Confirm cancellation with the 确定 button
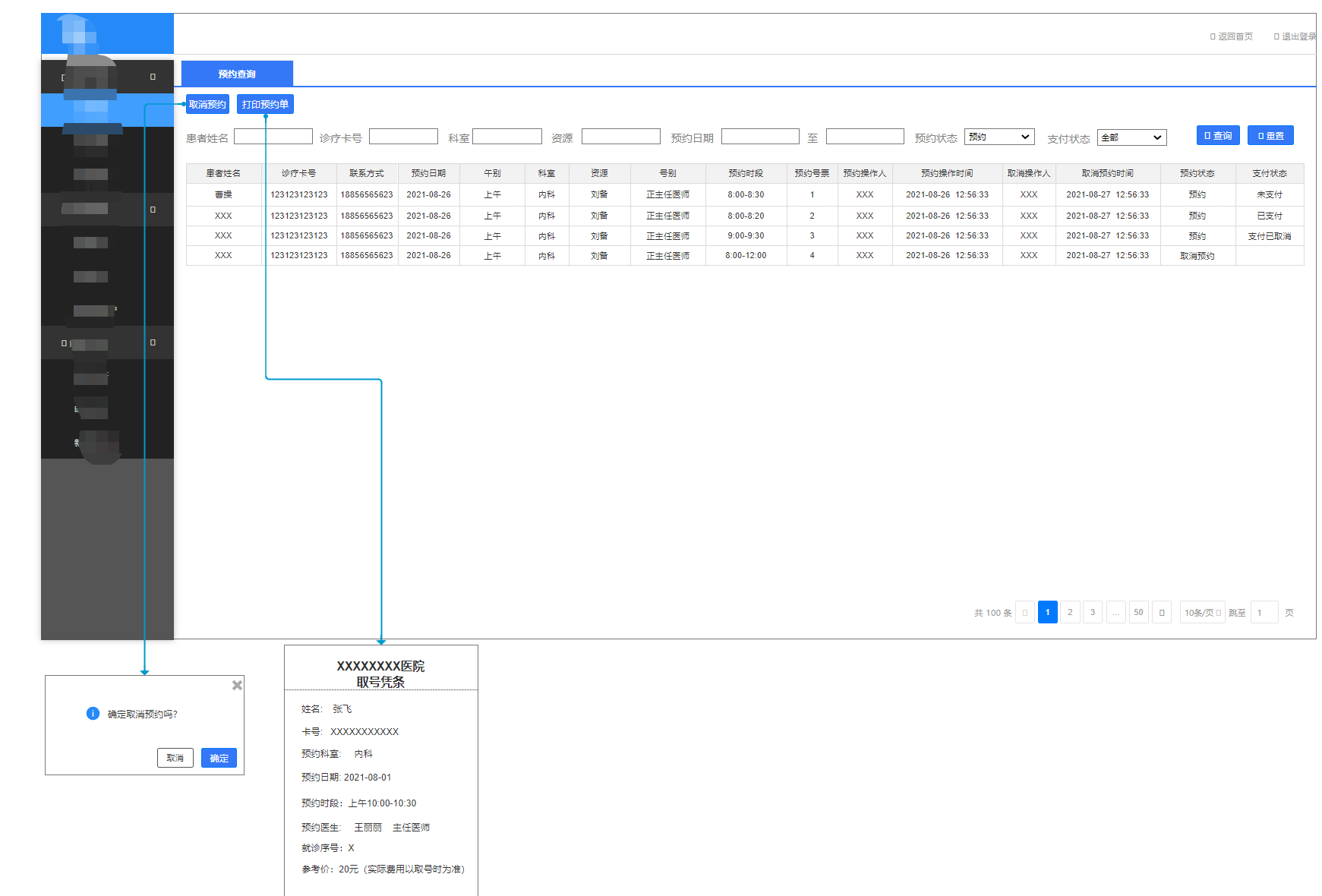The image size is (1322, 896). click(x=219, y=758)
